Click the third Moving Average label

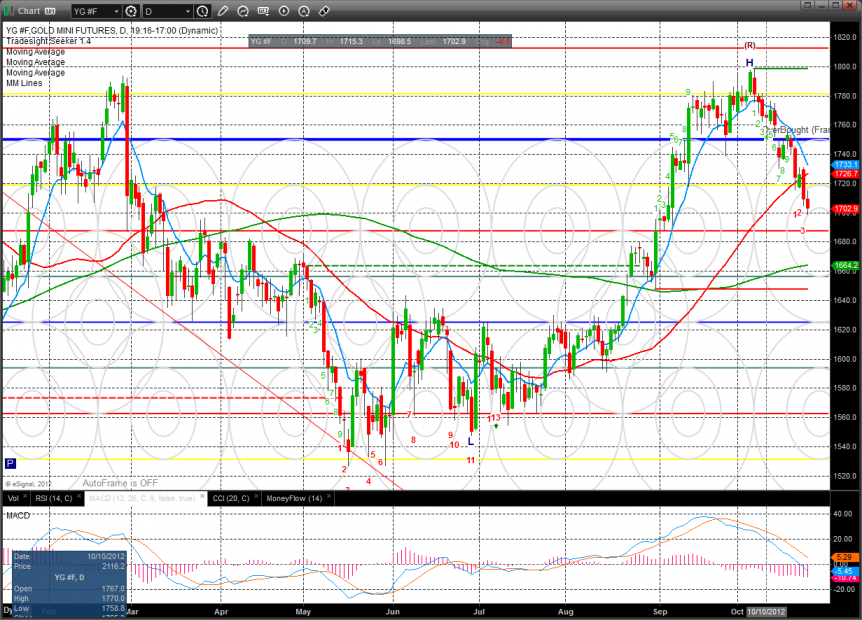pyautogui.click(x=35, y=73)
